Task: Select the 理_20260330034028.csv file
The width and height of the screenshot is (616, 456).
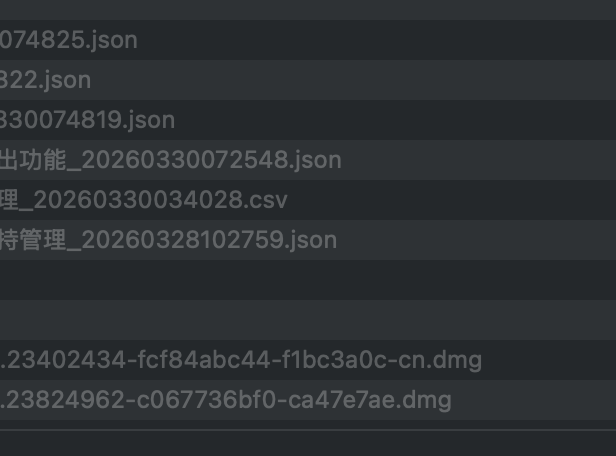Action: click(x=144, y=200)
